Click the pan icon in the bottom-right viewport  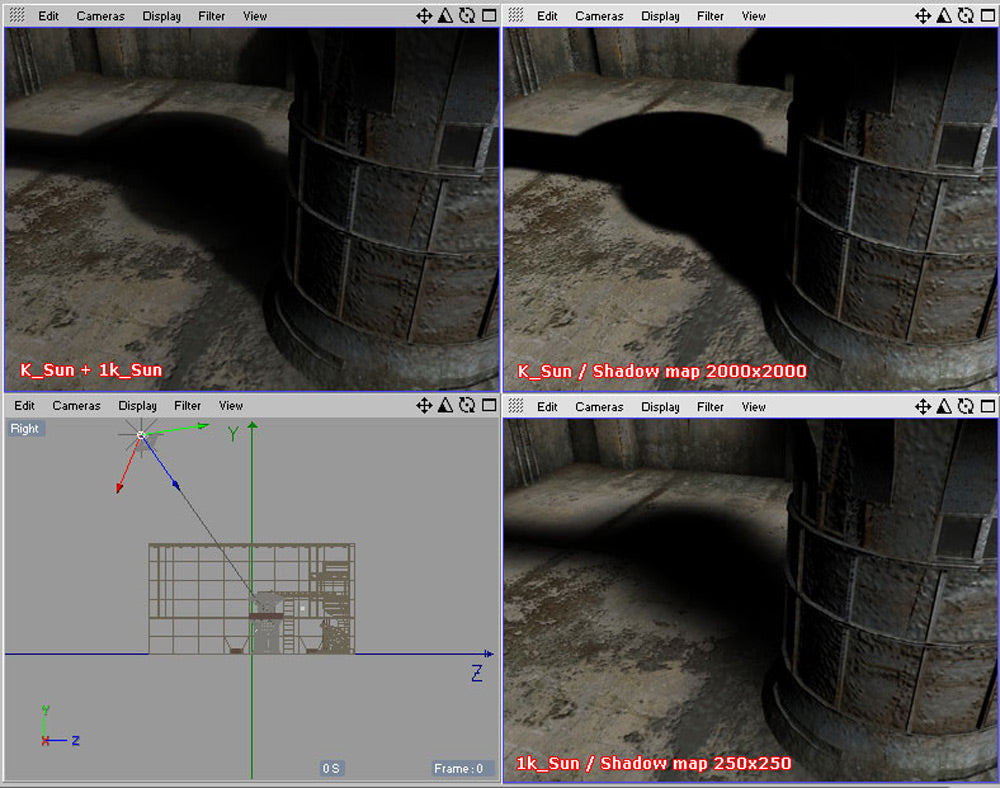coord(923,407)
